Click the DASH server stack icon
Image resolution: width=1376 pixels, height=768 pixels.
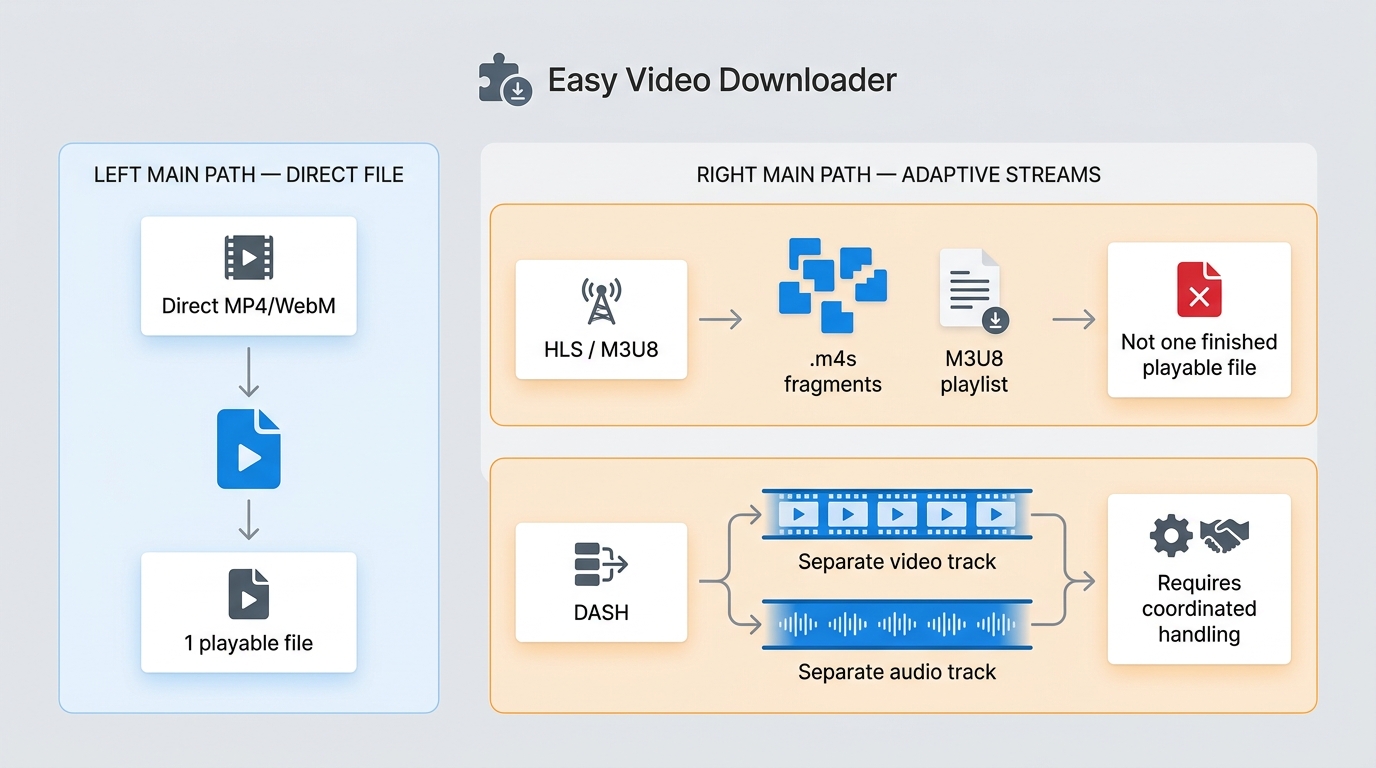click(601, 565)
